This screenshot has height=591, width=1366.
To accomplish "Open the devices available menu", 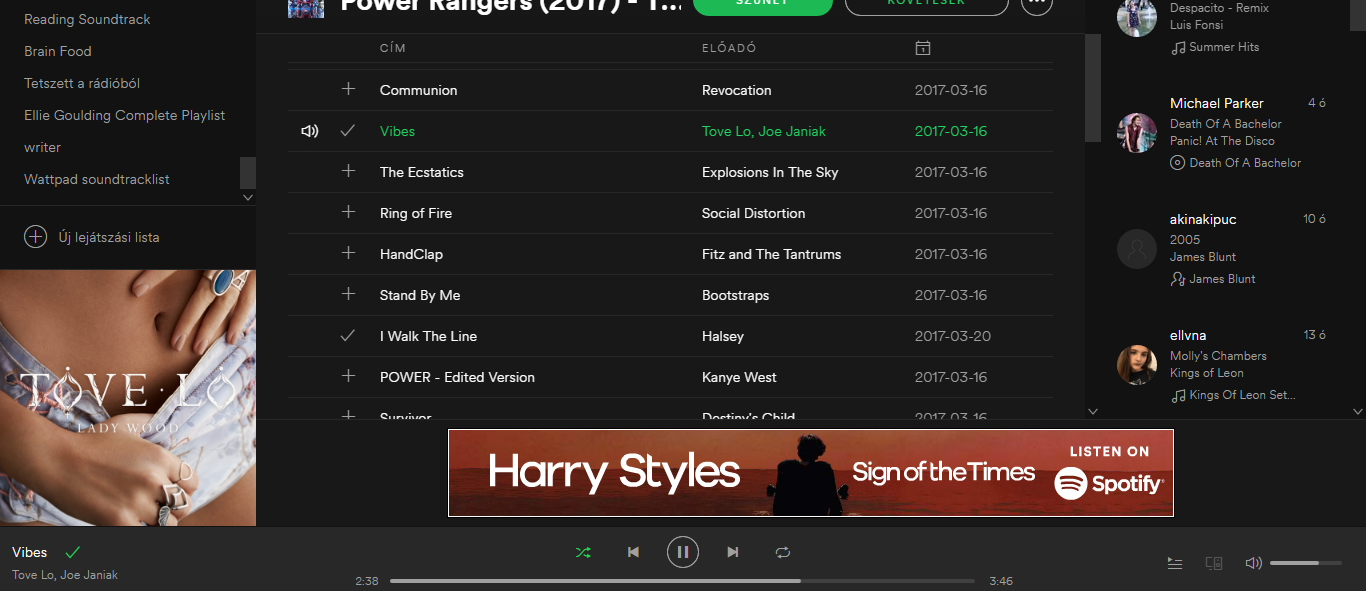I will click(1214, 563).
